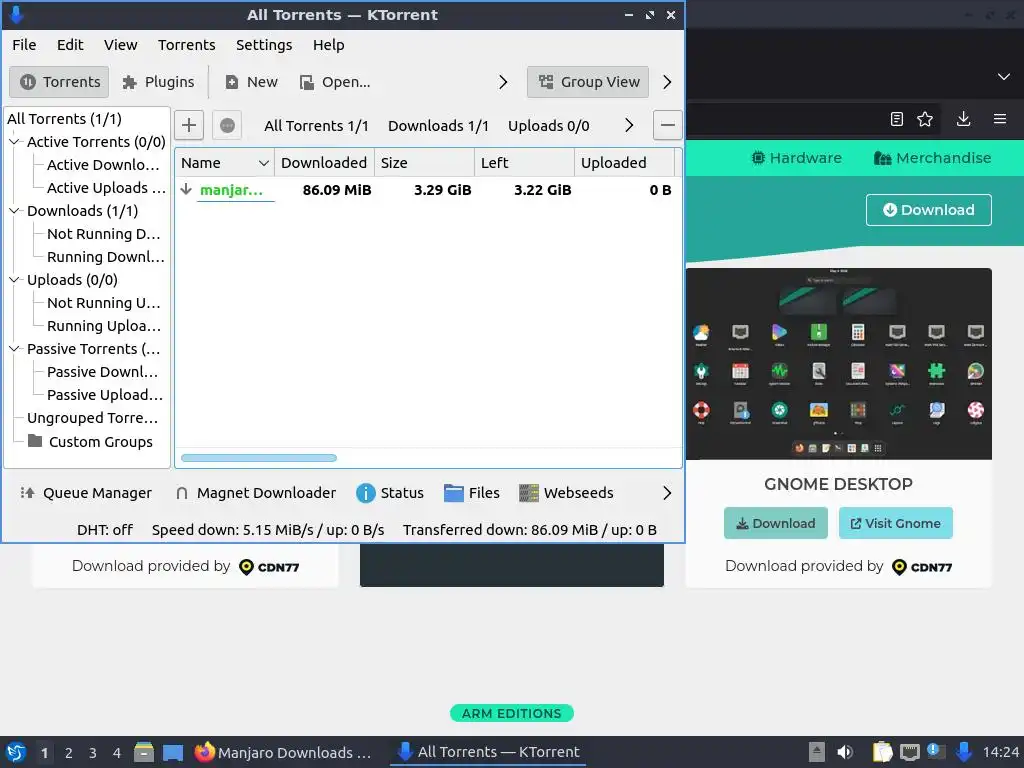The height and width of the screenshot is (768, 1024).
Task: Open the Edit menu
Action: point(70,44)
